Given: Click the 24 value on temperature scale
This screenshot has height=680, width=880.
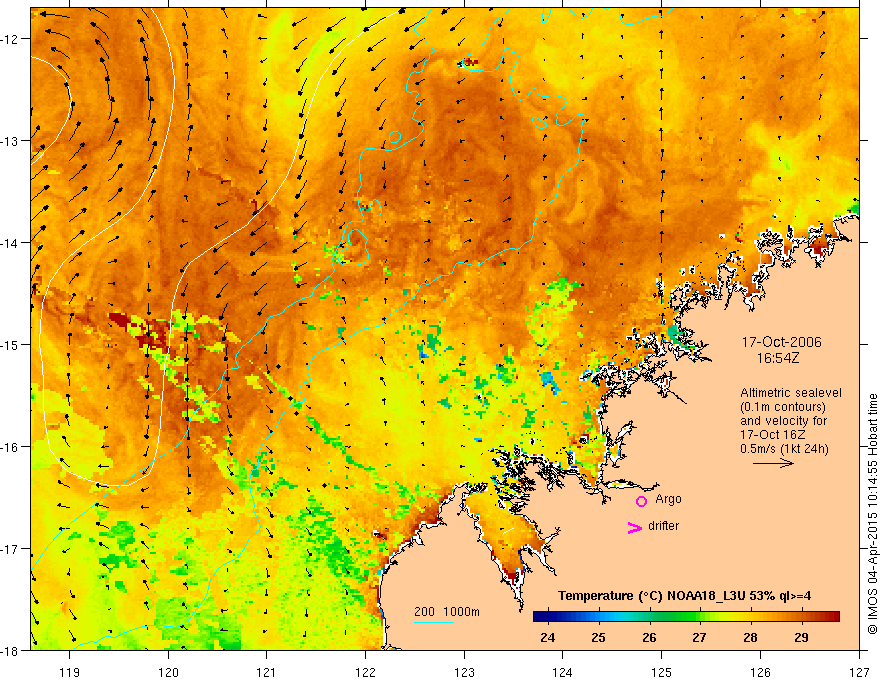Looking at the screenshot, I should click(x=547, y=637).
